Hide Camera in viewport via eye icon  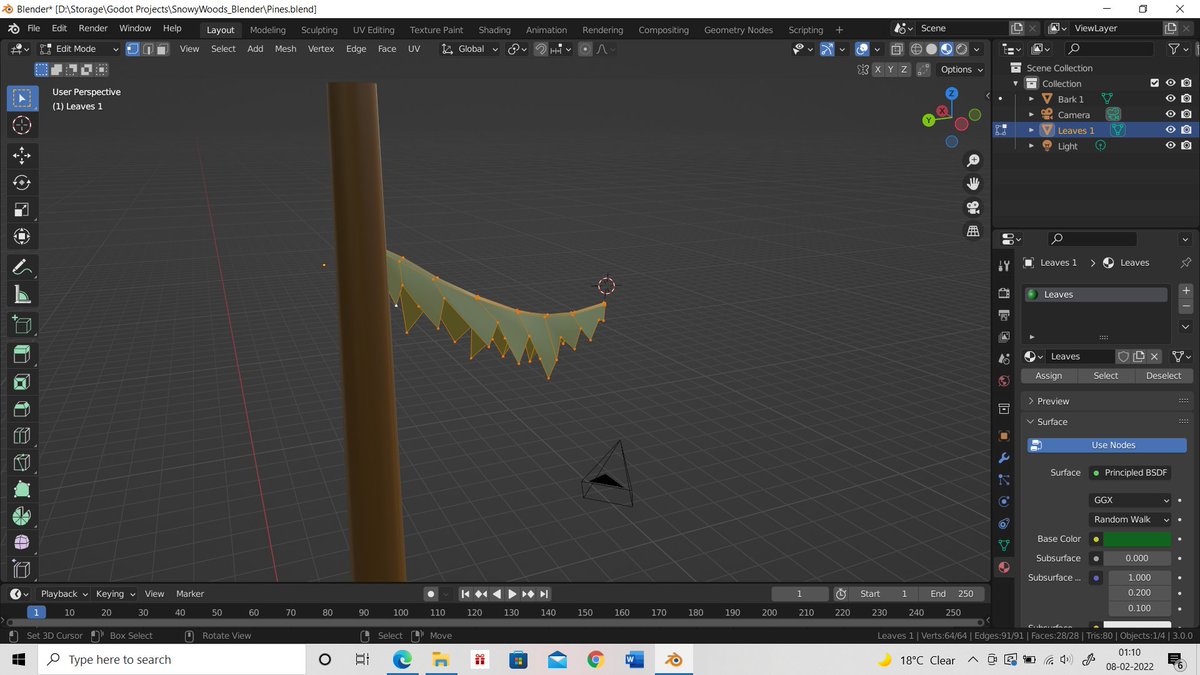point(1170,114)
